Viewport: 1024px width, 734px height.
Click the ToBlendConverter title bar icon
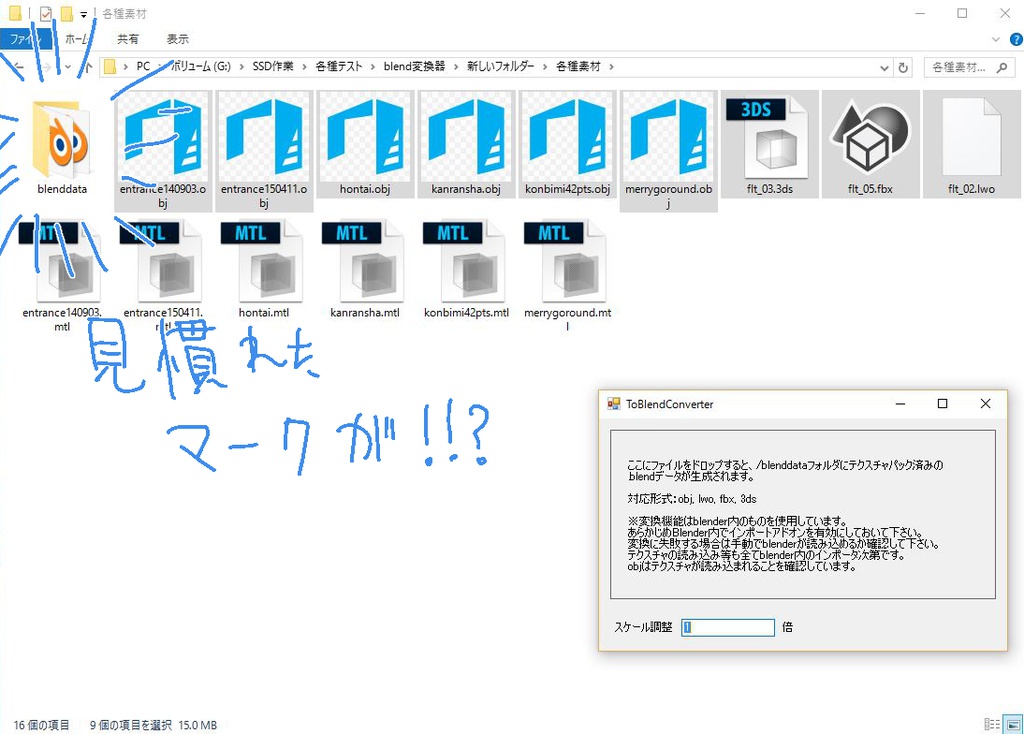(613, 404)
